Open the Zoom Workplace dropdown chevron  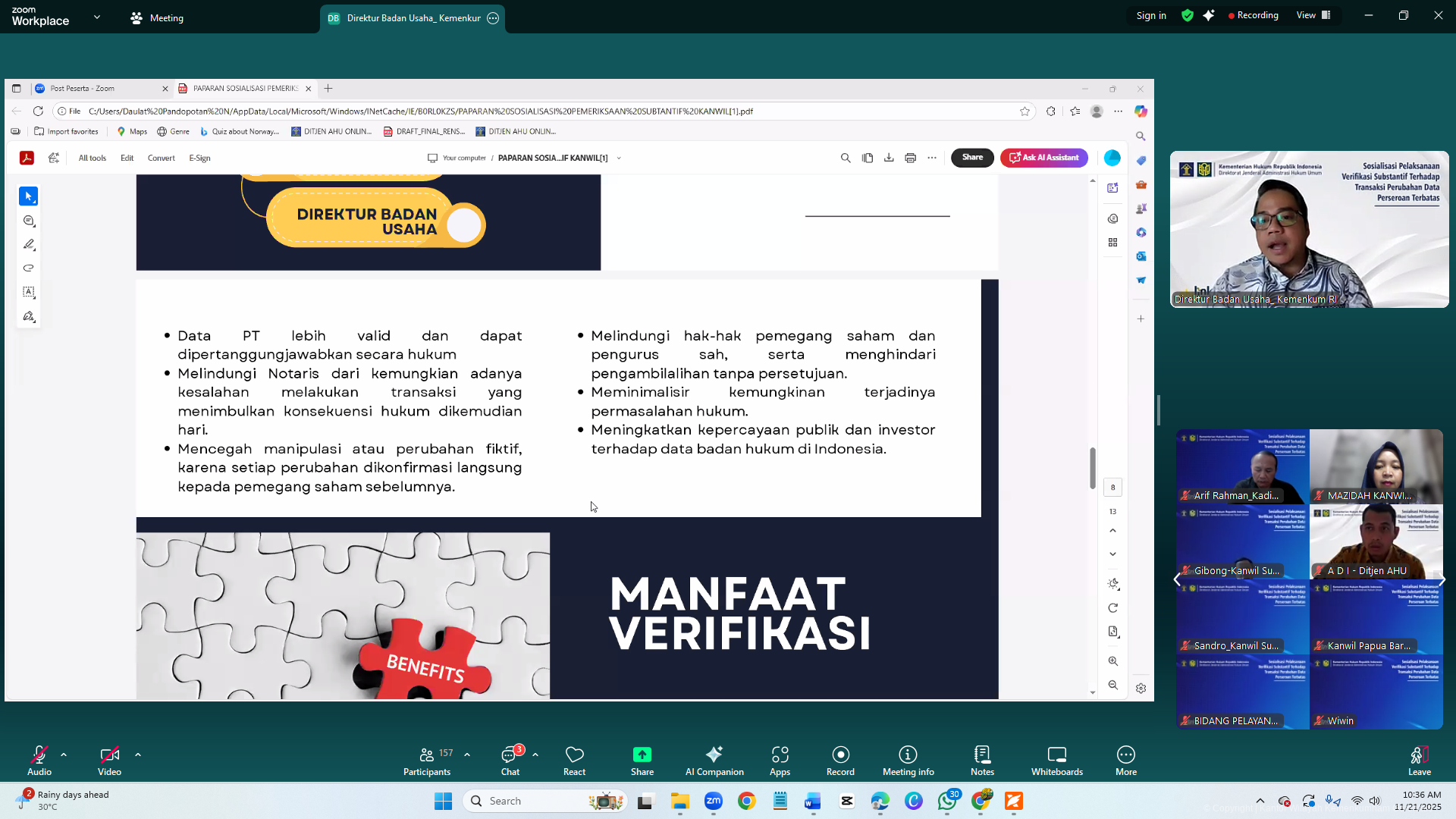(x=97, y=17)
